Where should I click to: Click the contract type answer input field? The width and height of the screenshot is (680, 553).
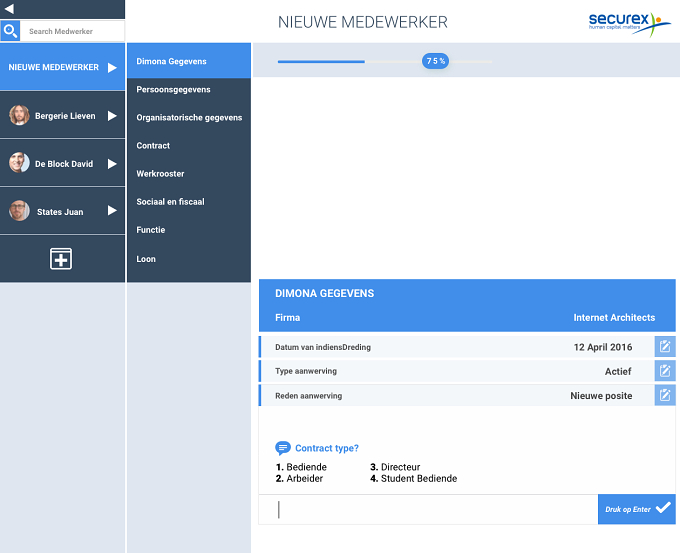coord(428,509)
